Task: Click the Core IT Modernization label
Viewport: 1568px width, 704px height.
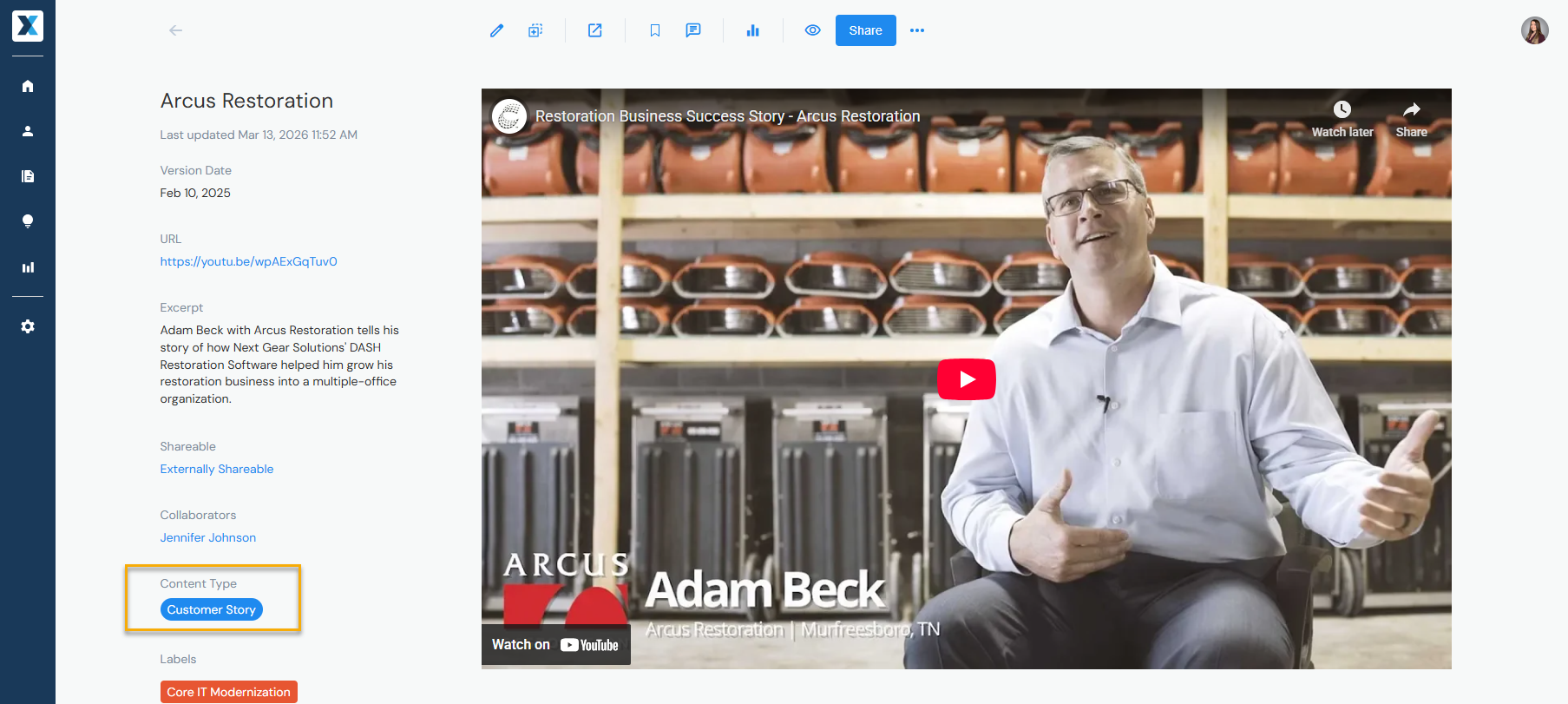Action: coord(229,692)
